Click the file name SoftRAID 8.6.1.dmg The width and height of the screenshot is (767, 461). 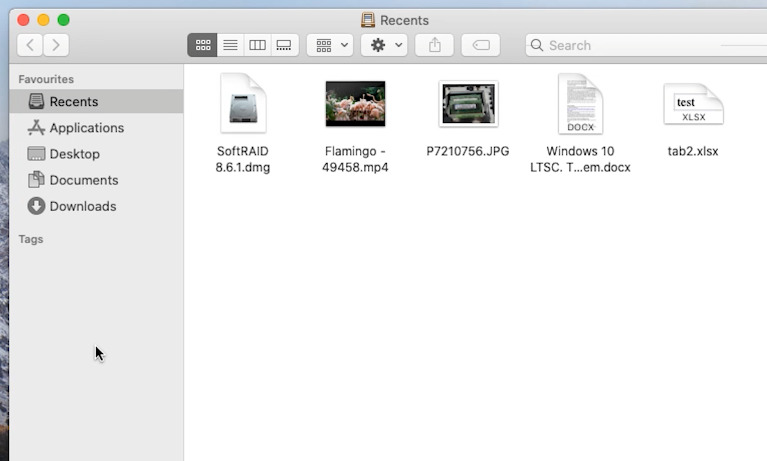point(243,159)
